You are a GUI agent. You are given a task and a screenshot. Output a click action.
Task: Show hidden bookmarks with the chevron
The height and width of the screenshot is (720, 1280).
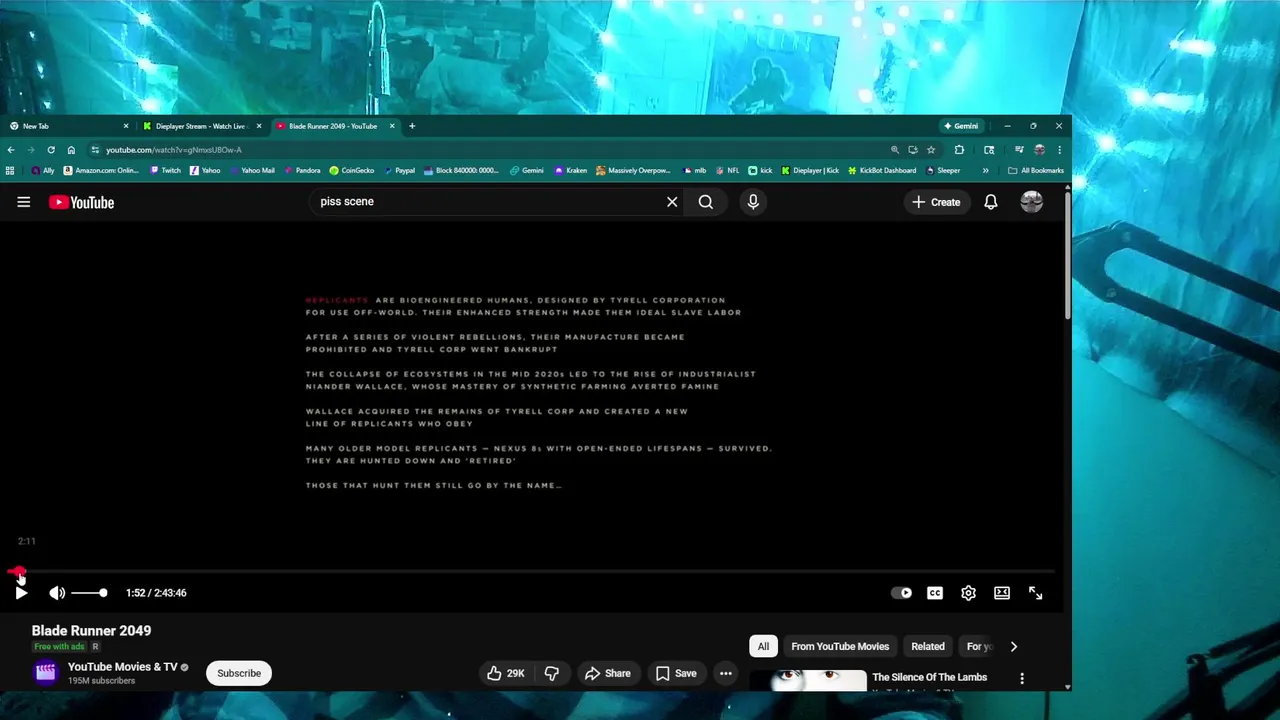pos(985,171)
